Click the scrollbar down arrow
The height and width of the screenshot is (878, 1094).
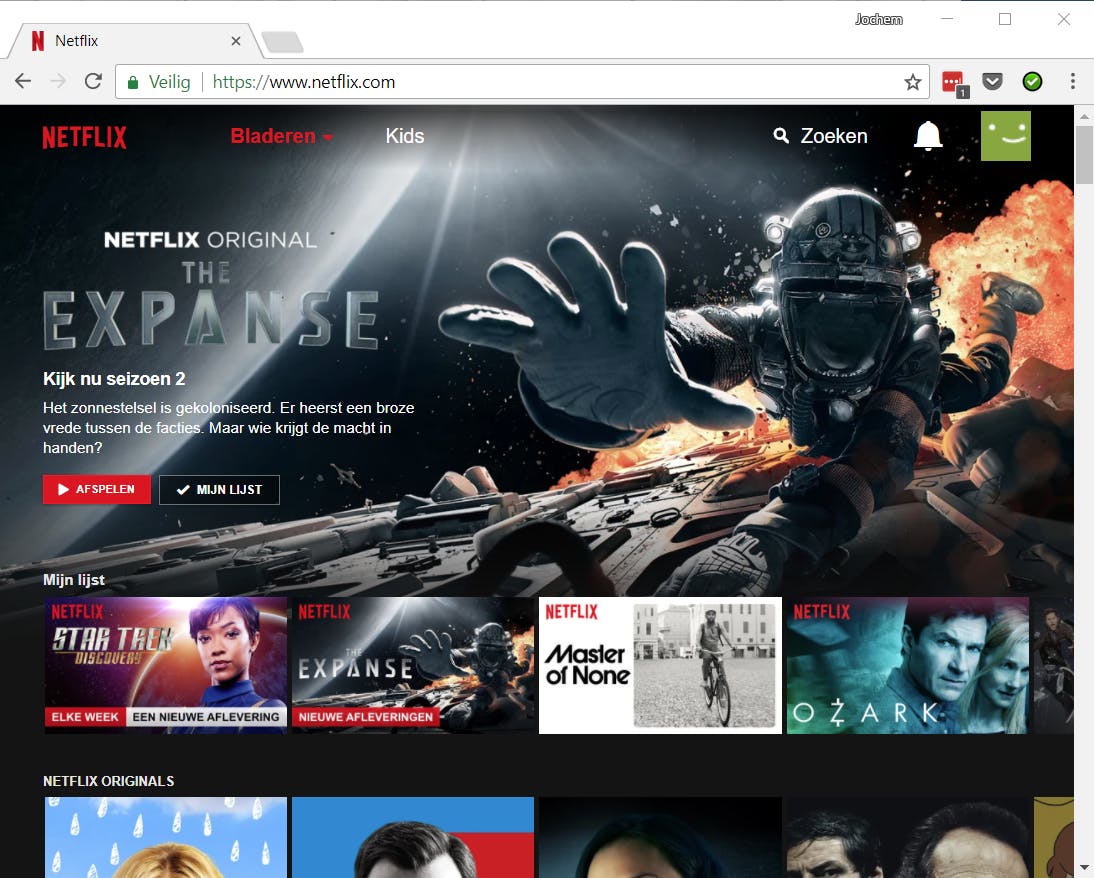(1084, 867)
